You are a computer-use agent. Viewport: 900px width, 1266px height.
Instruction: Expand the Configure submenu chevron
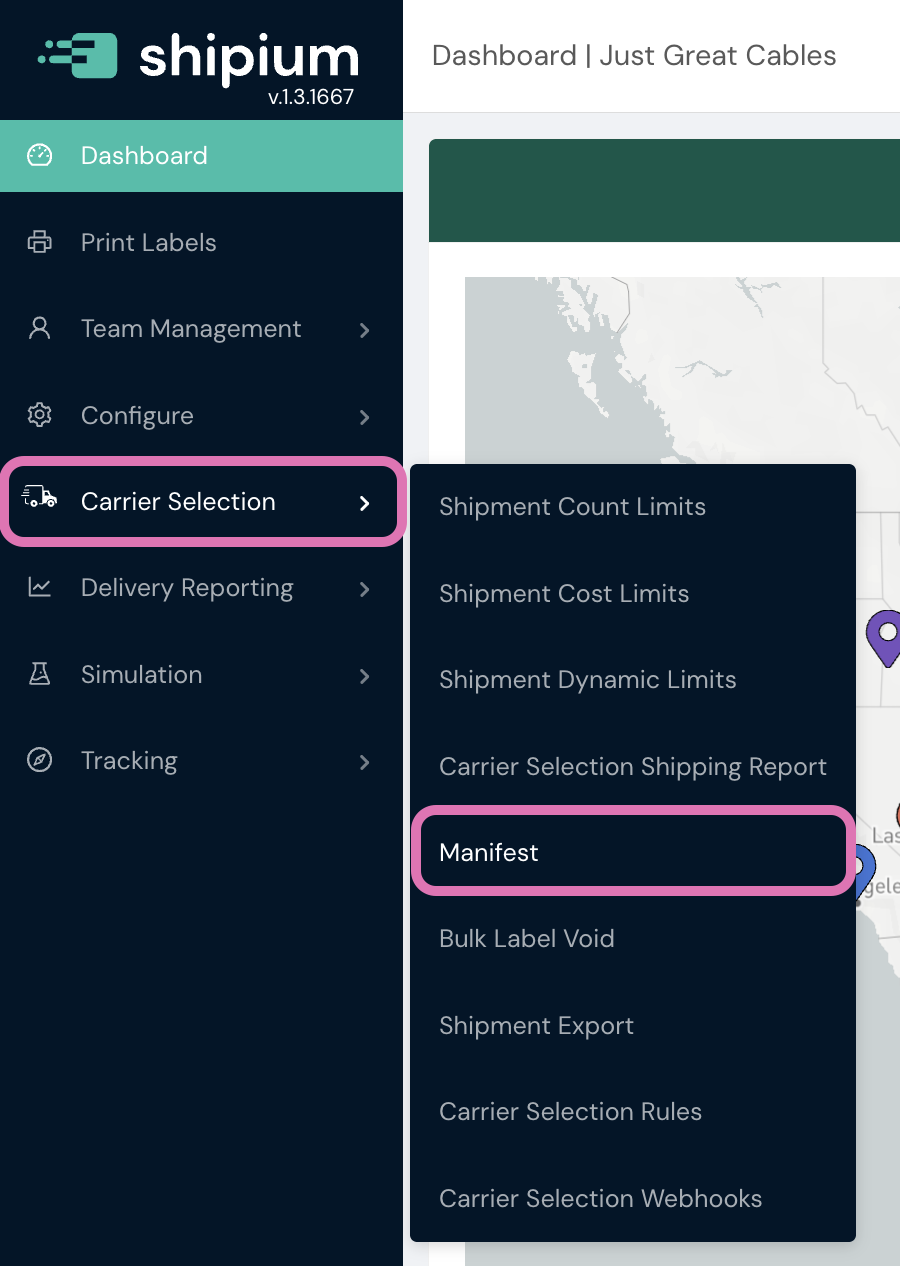point(365,416)
